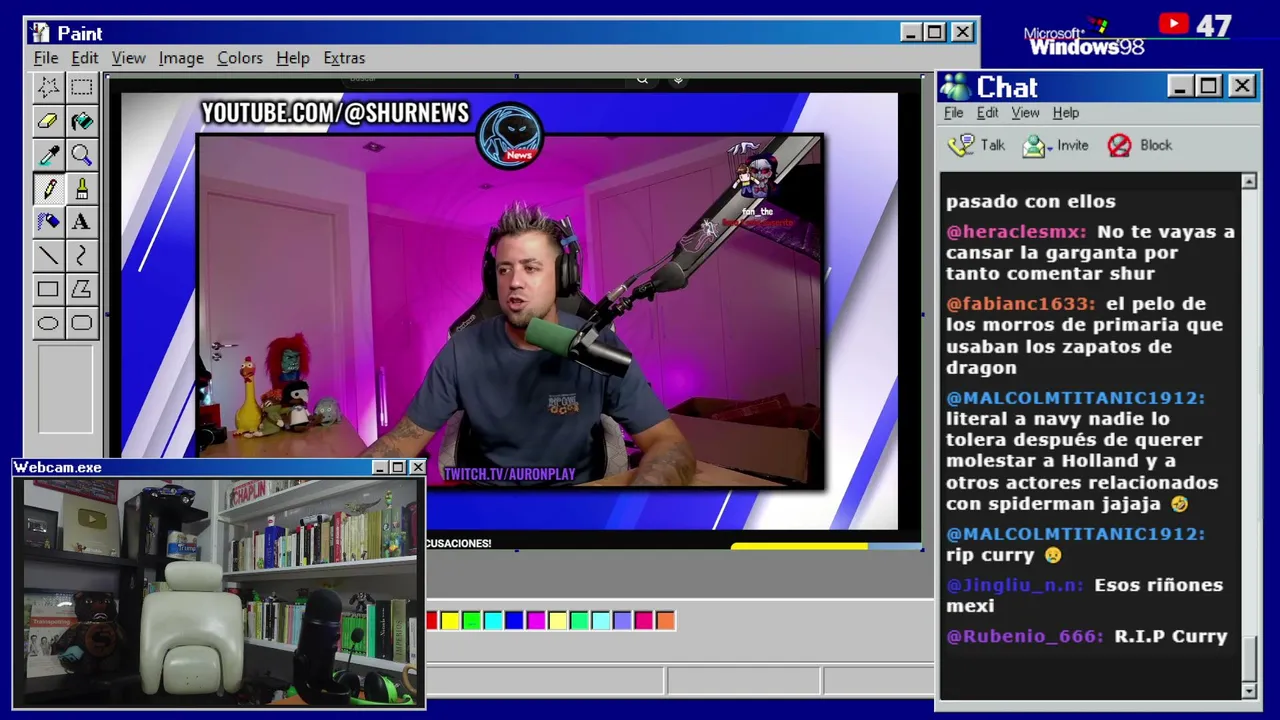
Task: Select the magenta color swatch
Action: click(x=536, y=621)
